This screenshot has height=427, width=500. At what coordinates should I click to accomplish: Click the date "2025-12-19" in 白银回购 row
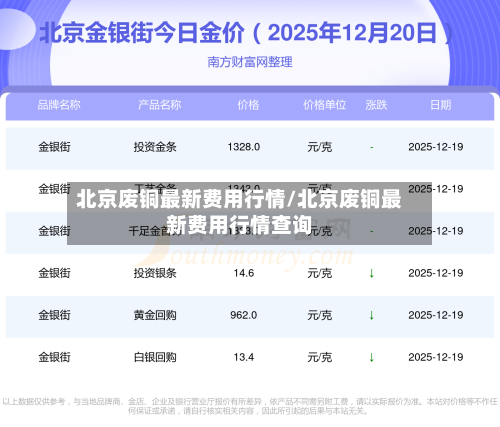click(x=436, y=357)
